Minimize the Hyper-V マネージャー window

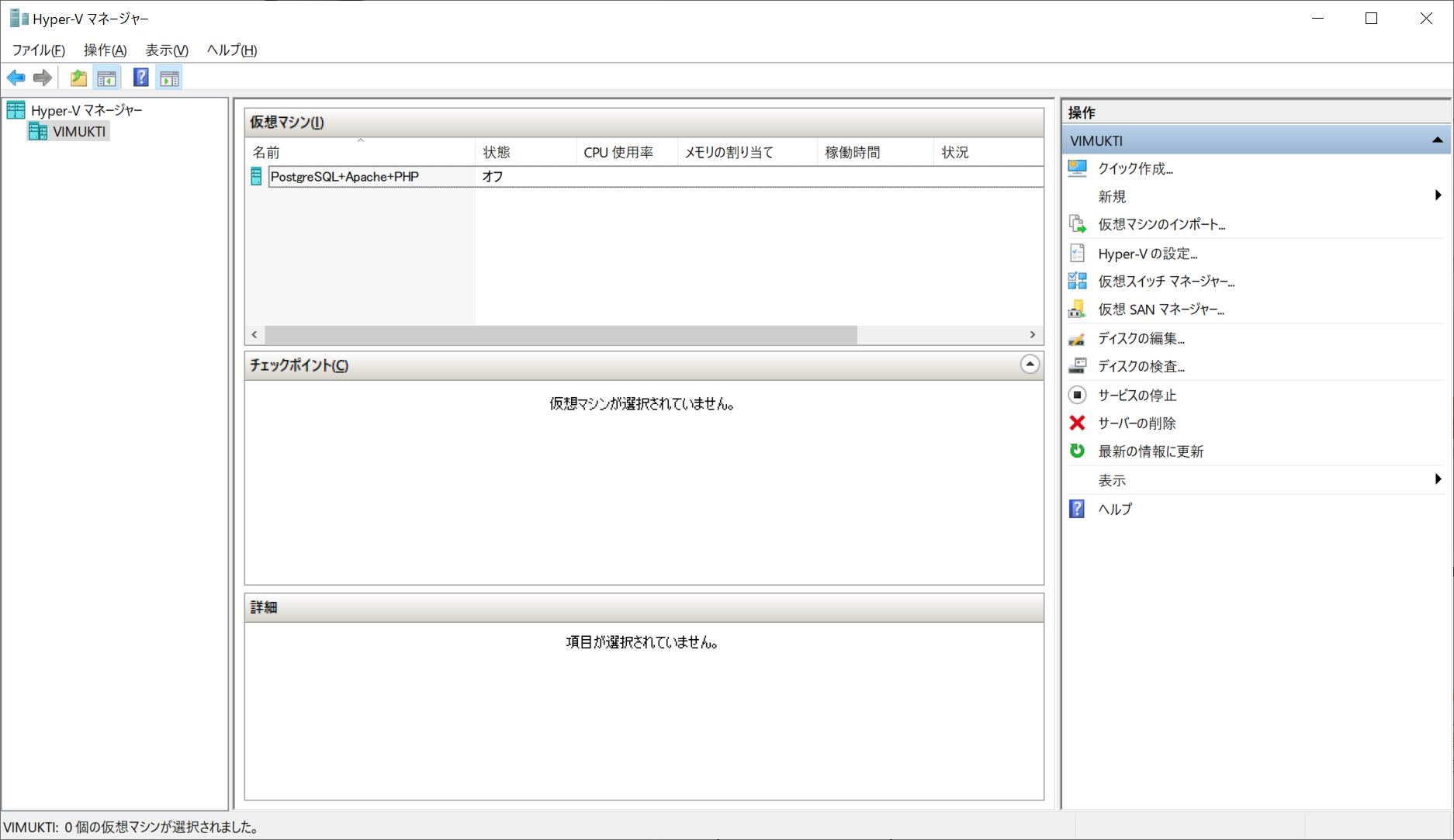click(x=1317, y=19)
